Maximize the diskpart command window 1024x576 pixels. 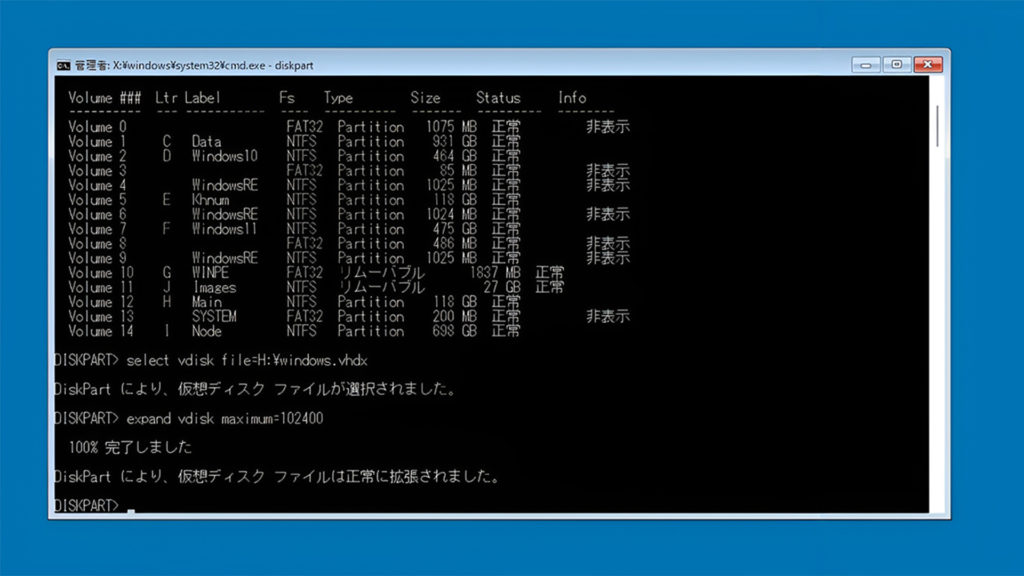tap(896, 65)
